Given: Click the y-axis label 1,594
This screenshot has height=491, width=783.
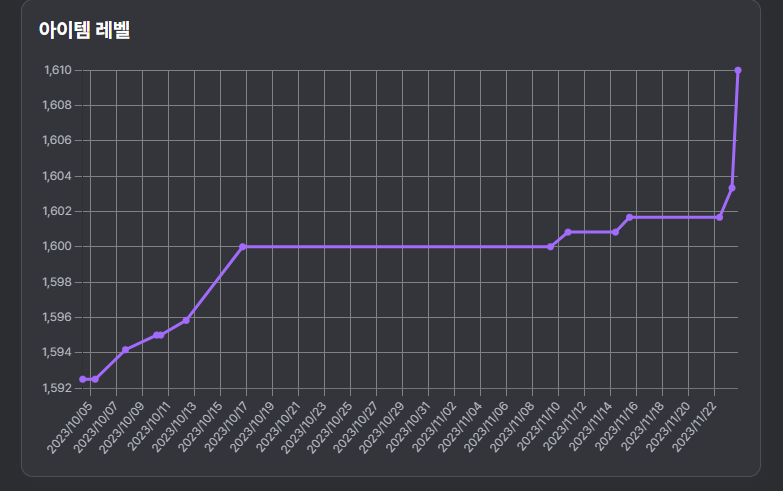Looking at the screenshot, I should (58, 353).
